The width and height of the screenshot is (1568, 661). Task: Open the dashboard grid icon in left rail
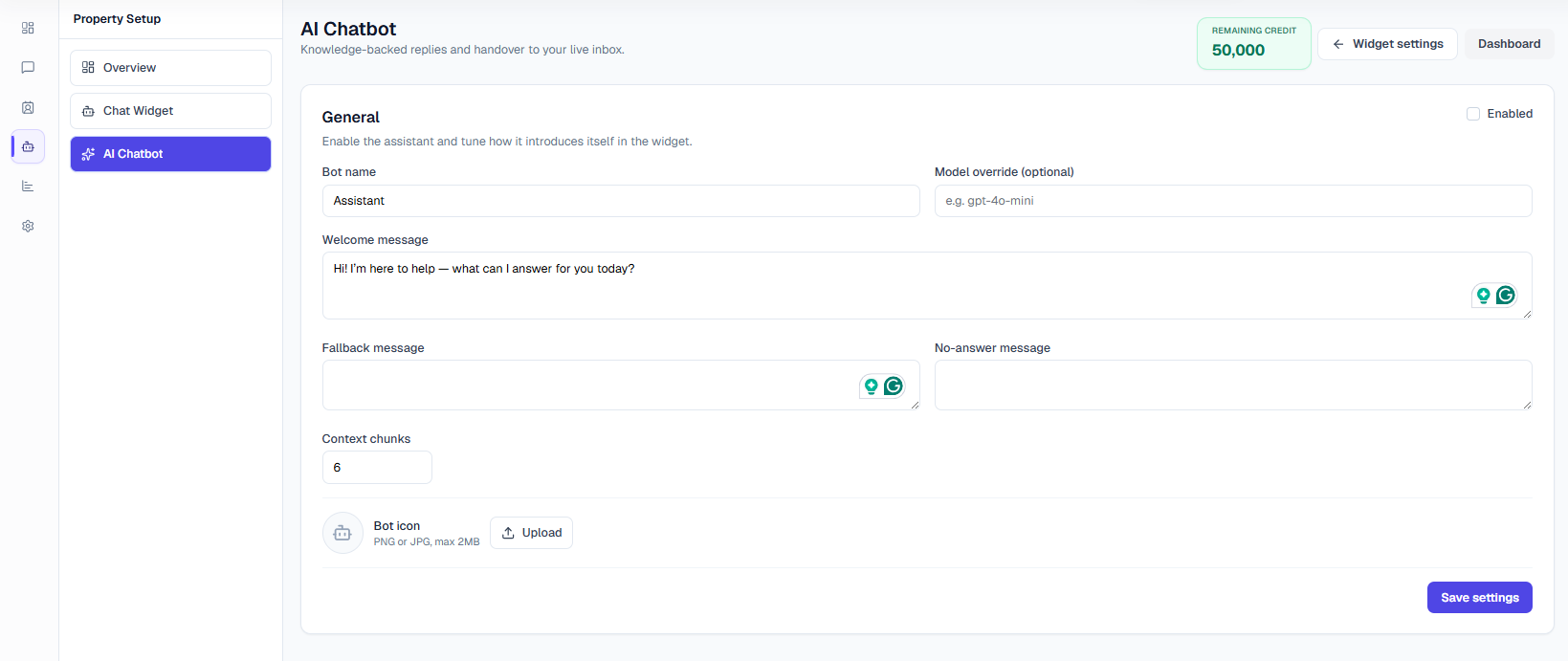28,28
